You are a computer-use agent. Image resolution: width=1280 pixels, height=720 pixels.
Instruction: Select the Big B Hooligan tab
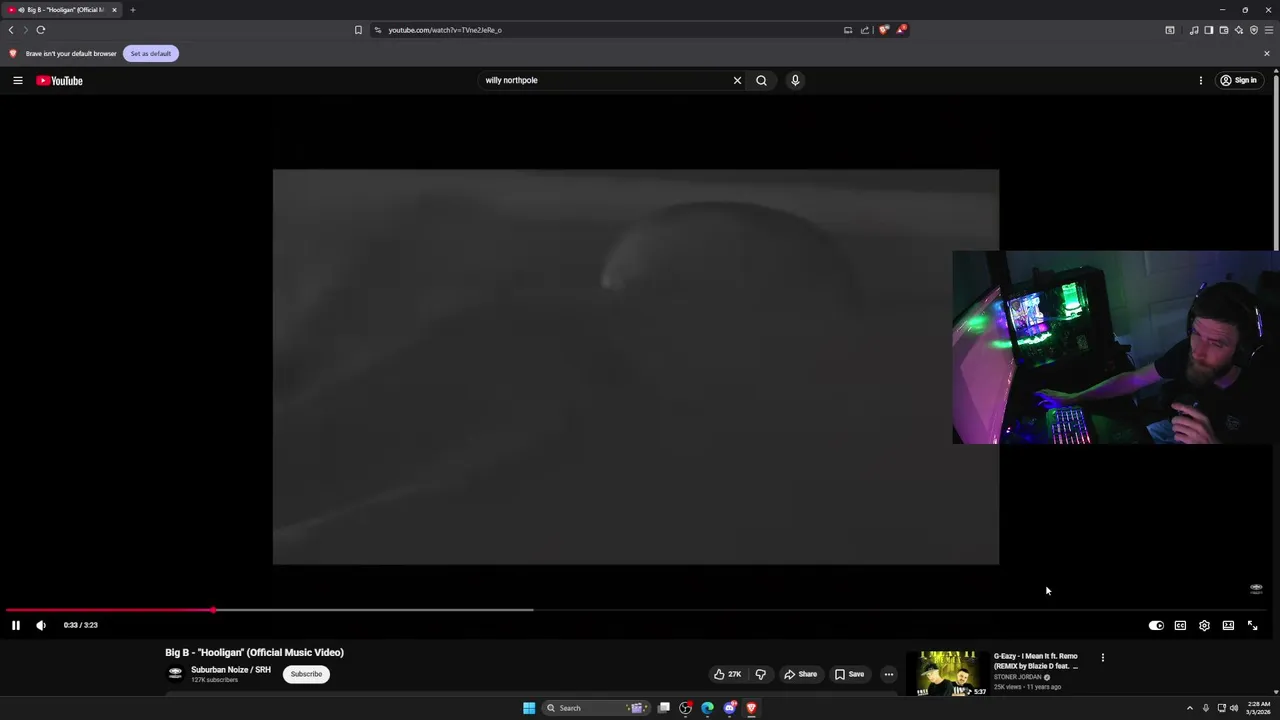coord(62,10)
